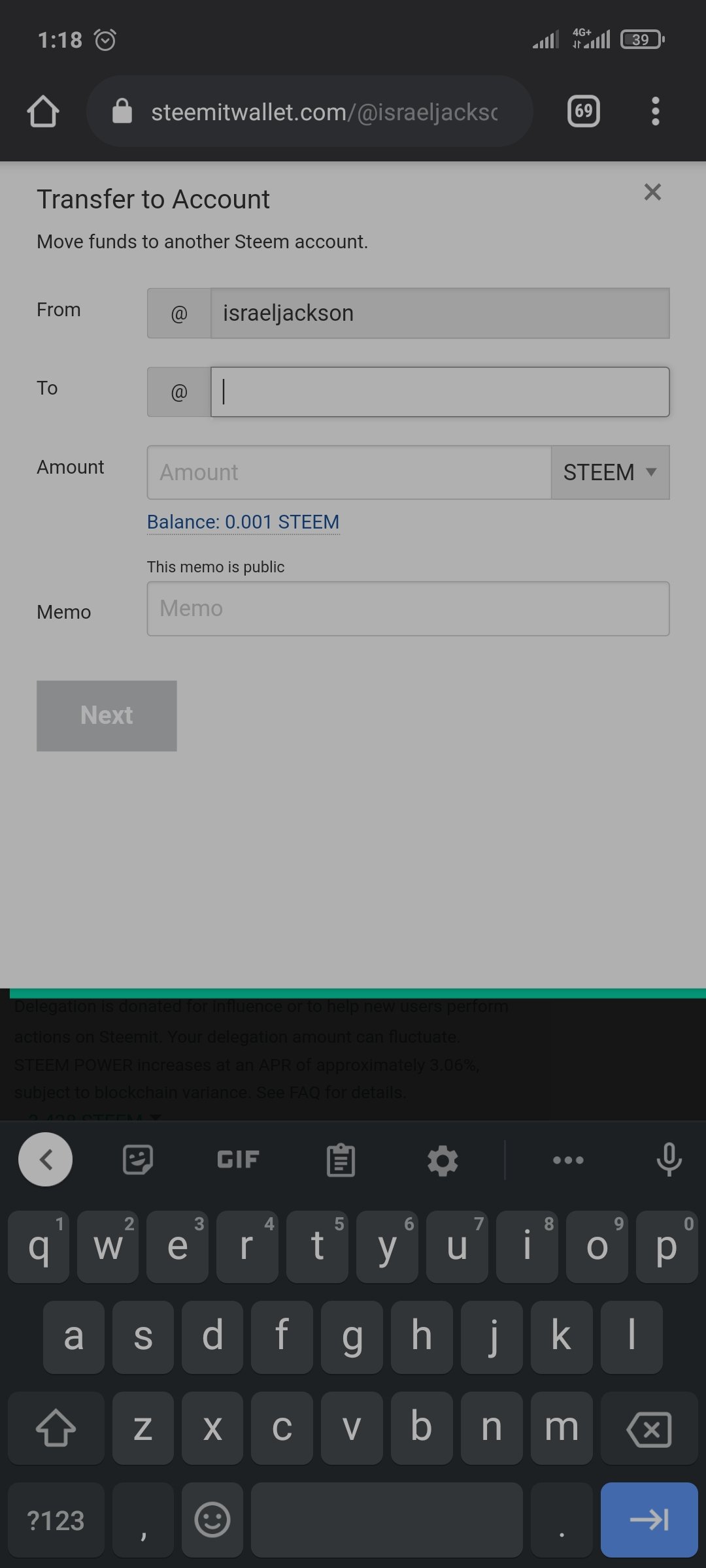Tap the t key
This screenshot has height=1568, width=706.
317,1247
